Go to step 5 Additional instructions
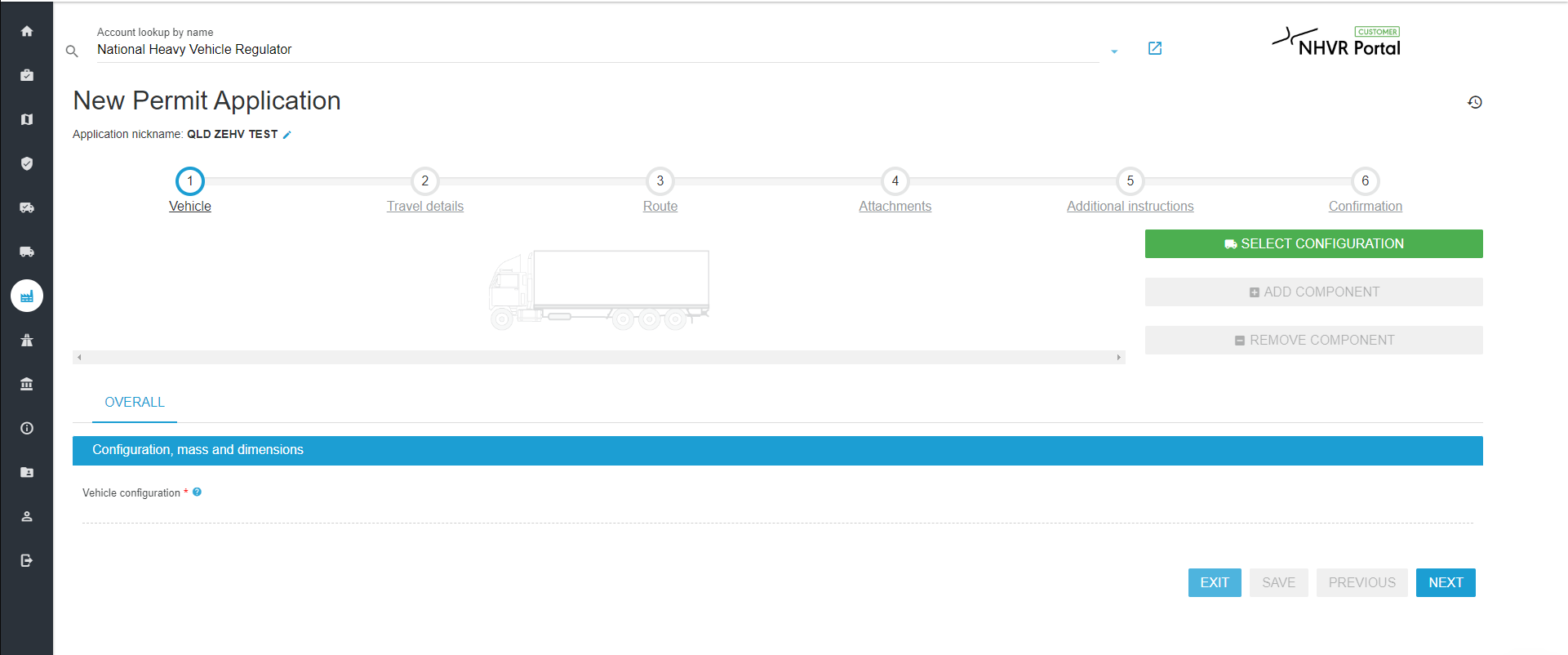 pyautogui.click(x=1130, y=191)
